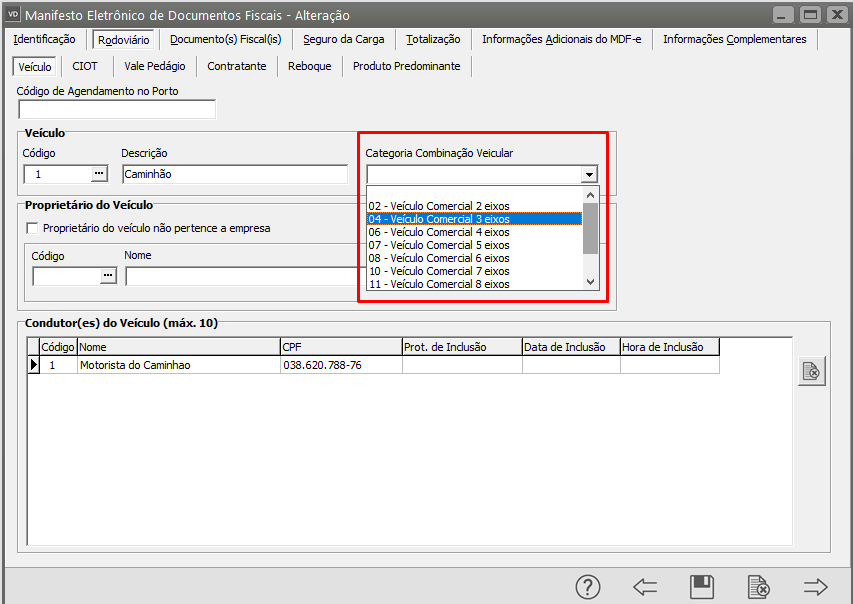853x604 pixels.
Task: Open the help question mark icon
Action: click(x=588, y=587)
